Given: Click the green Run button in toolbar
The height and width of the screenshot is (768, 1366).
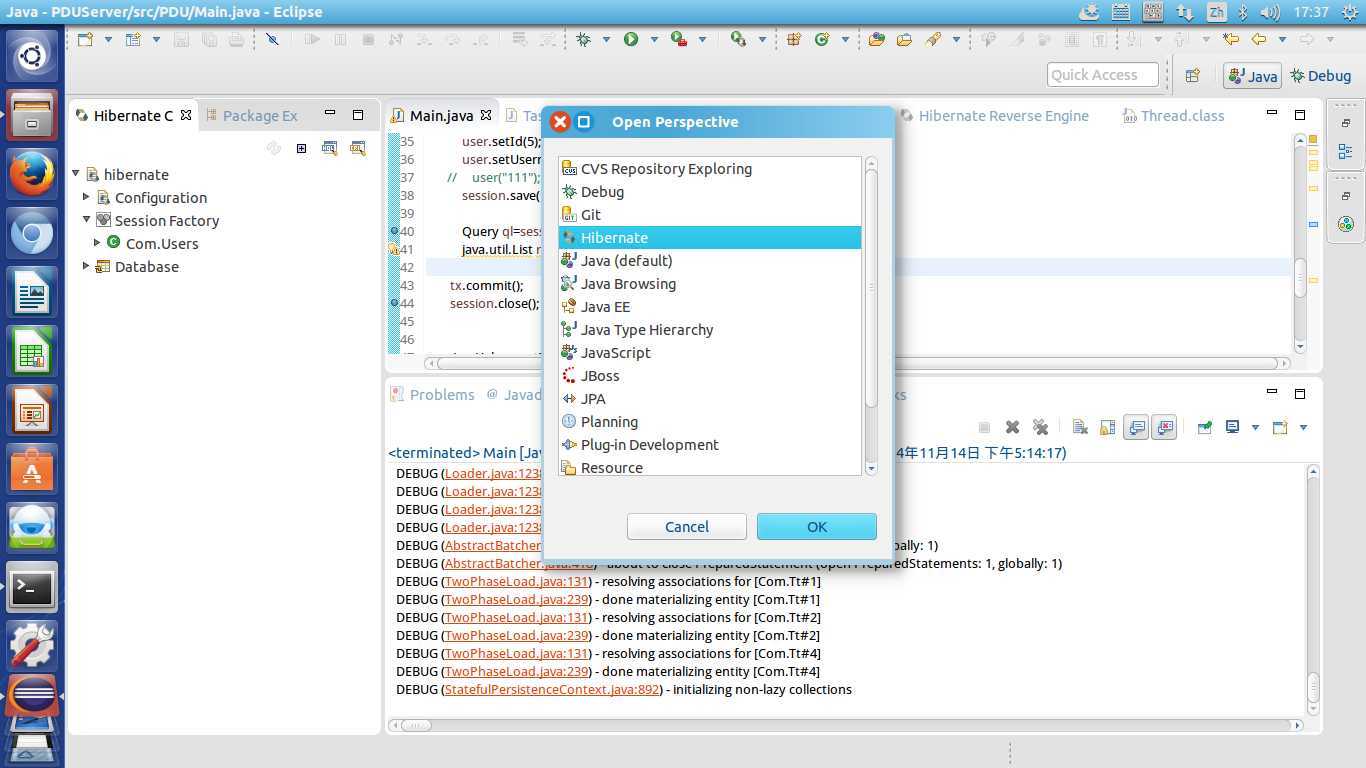Looking at the screenshot, I should pos(631,39).
